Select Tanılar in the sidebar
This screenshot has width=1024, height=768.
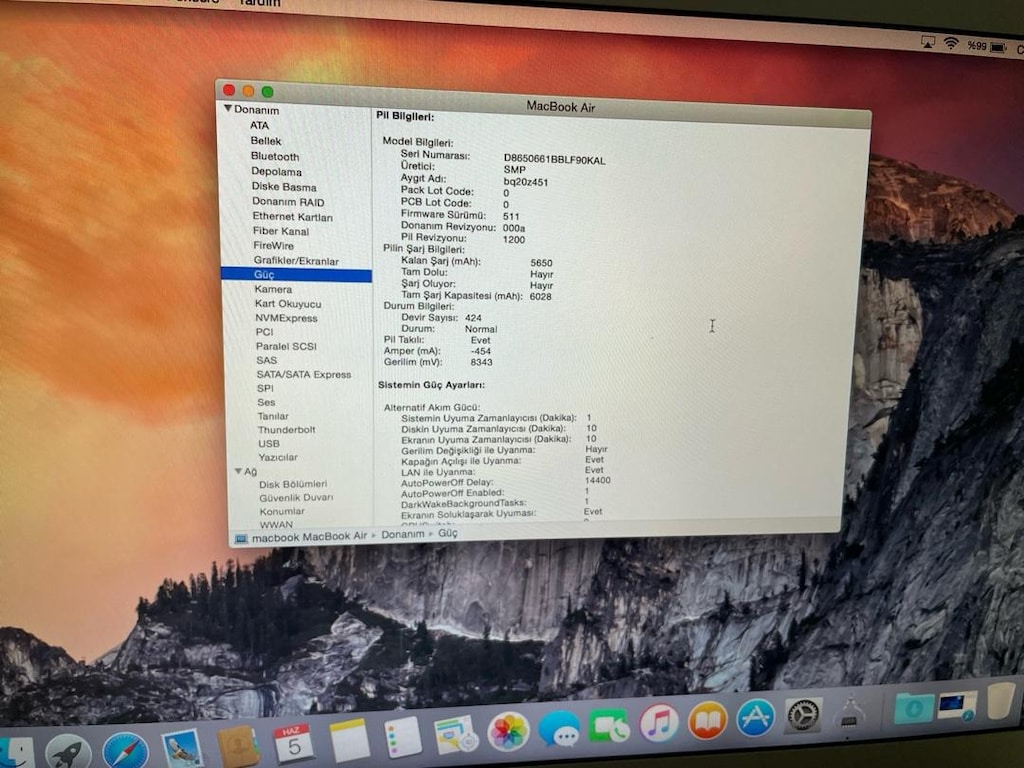click(x=273, y=416)
